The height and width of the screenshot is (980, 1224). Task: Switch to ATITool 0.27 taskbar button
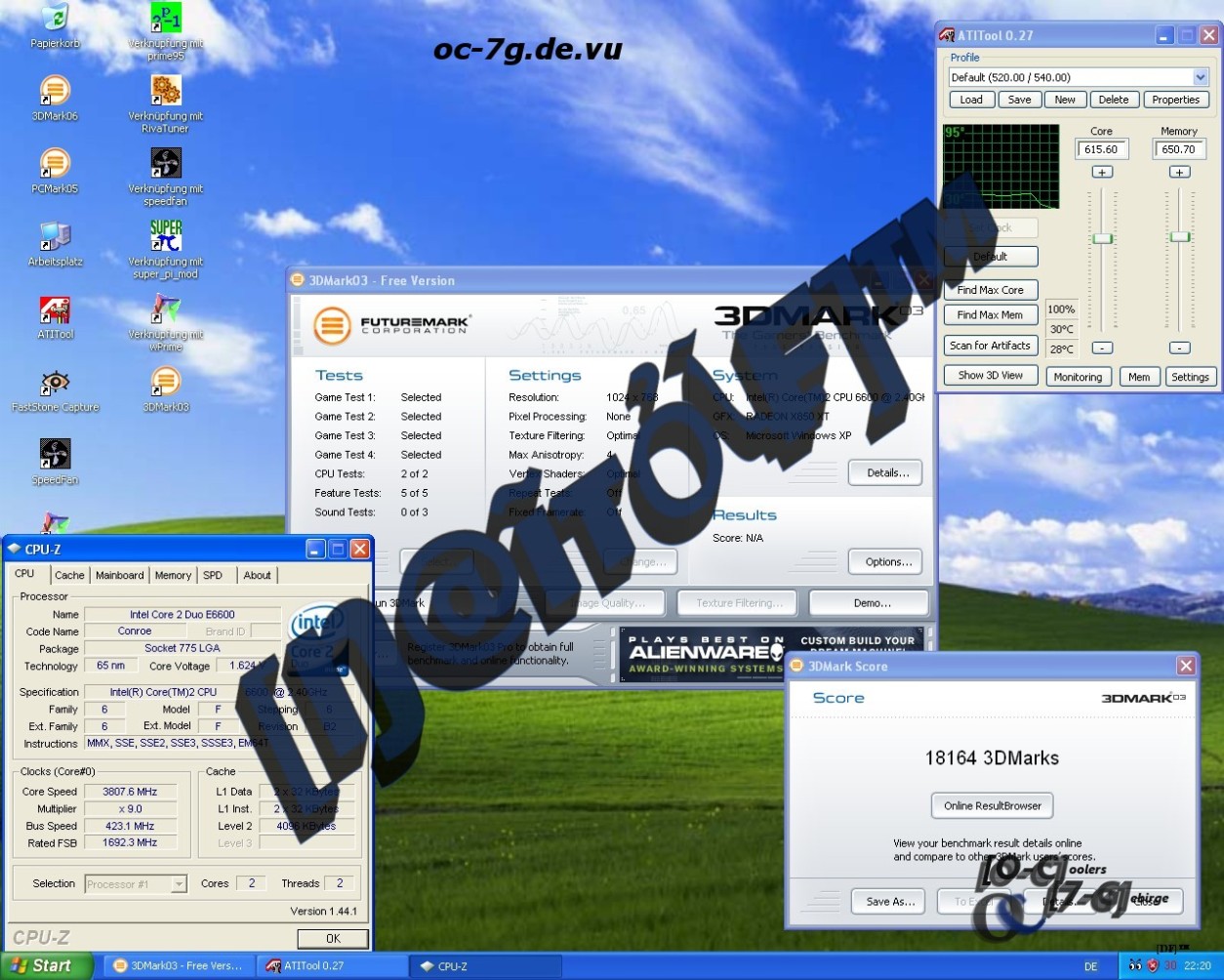coord(330,965)
